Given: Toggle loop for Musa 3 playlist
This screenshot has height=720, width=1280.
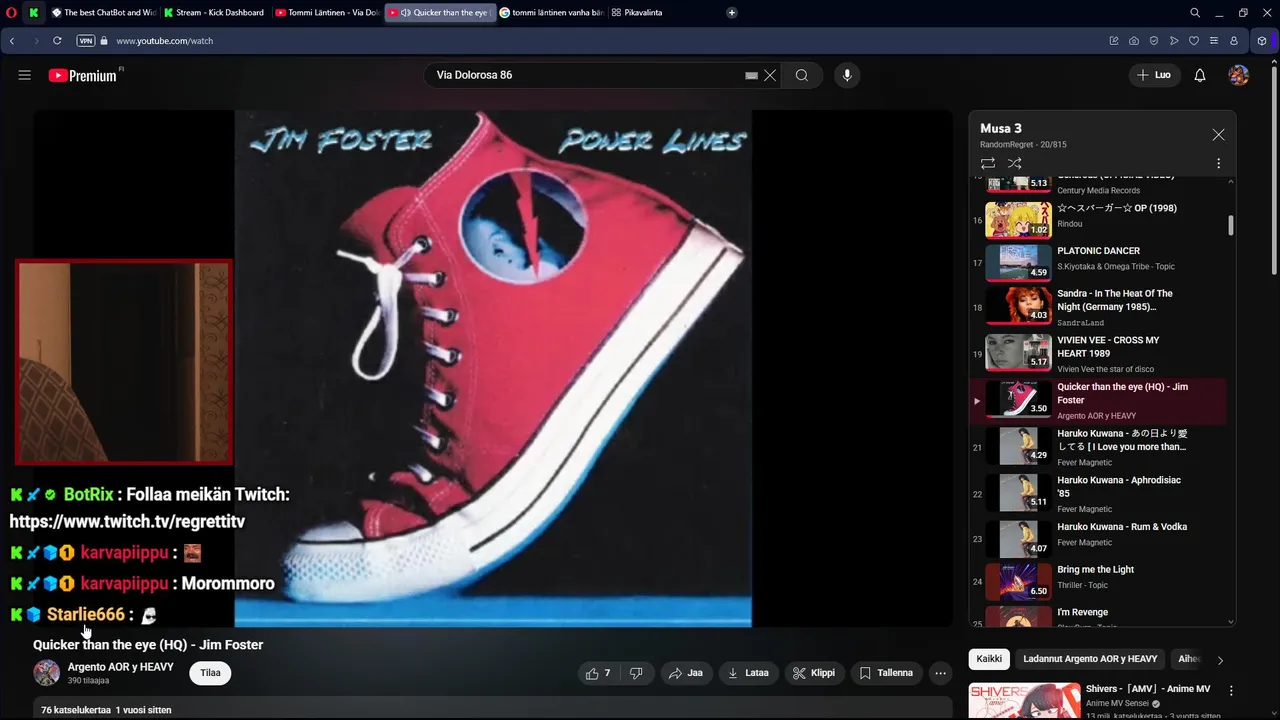Looking at the screenshot, I should (x=988, y=163).
